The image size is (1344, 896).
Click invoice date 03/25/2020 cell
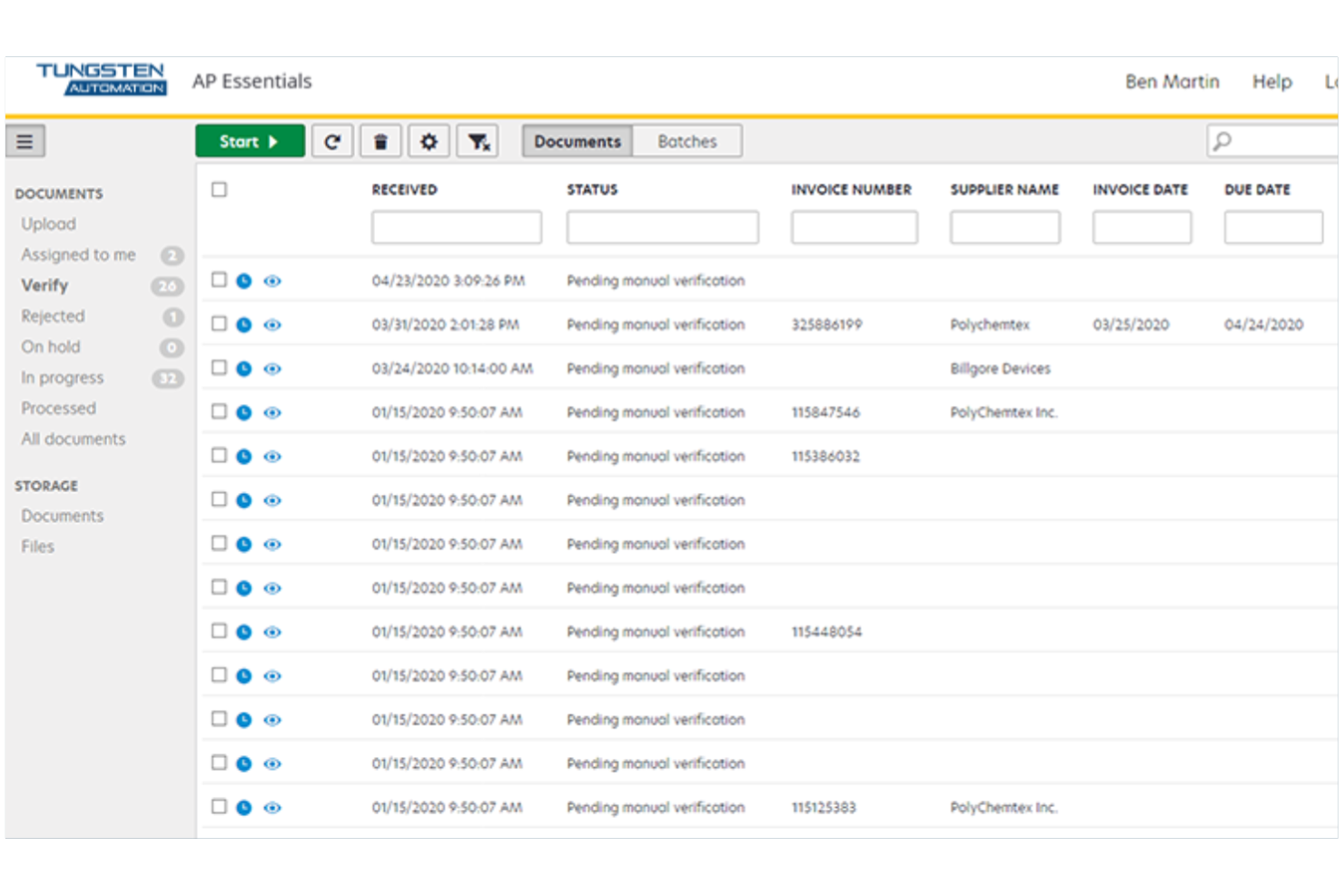1131,324
